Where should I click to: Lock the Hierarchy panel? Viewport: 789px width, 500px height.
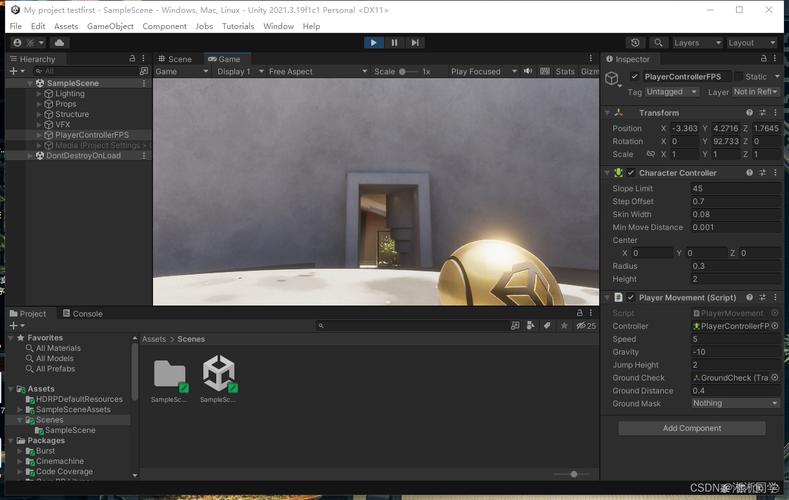point(132,59)
